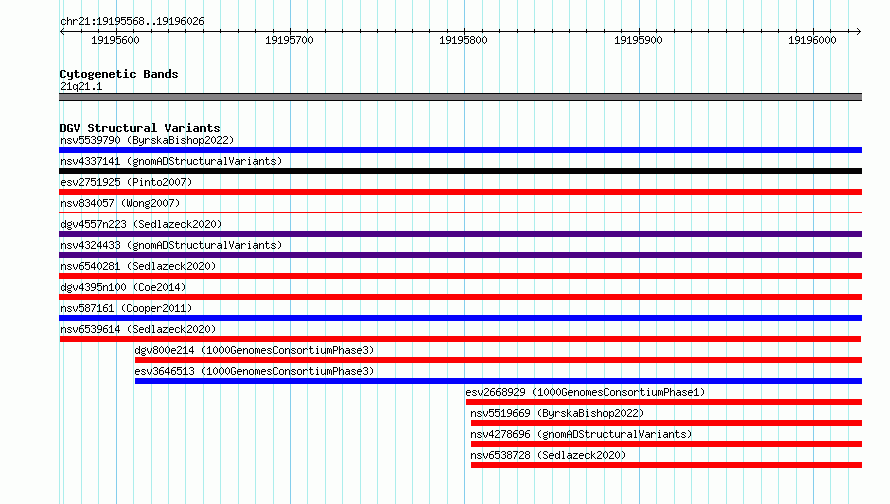Click red bar of nsv6540281
Viewport: 890px width, 504px height.
[460, 276]
